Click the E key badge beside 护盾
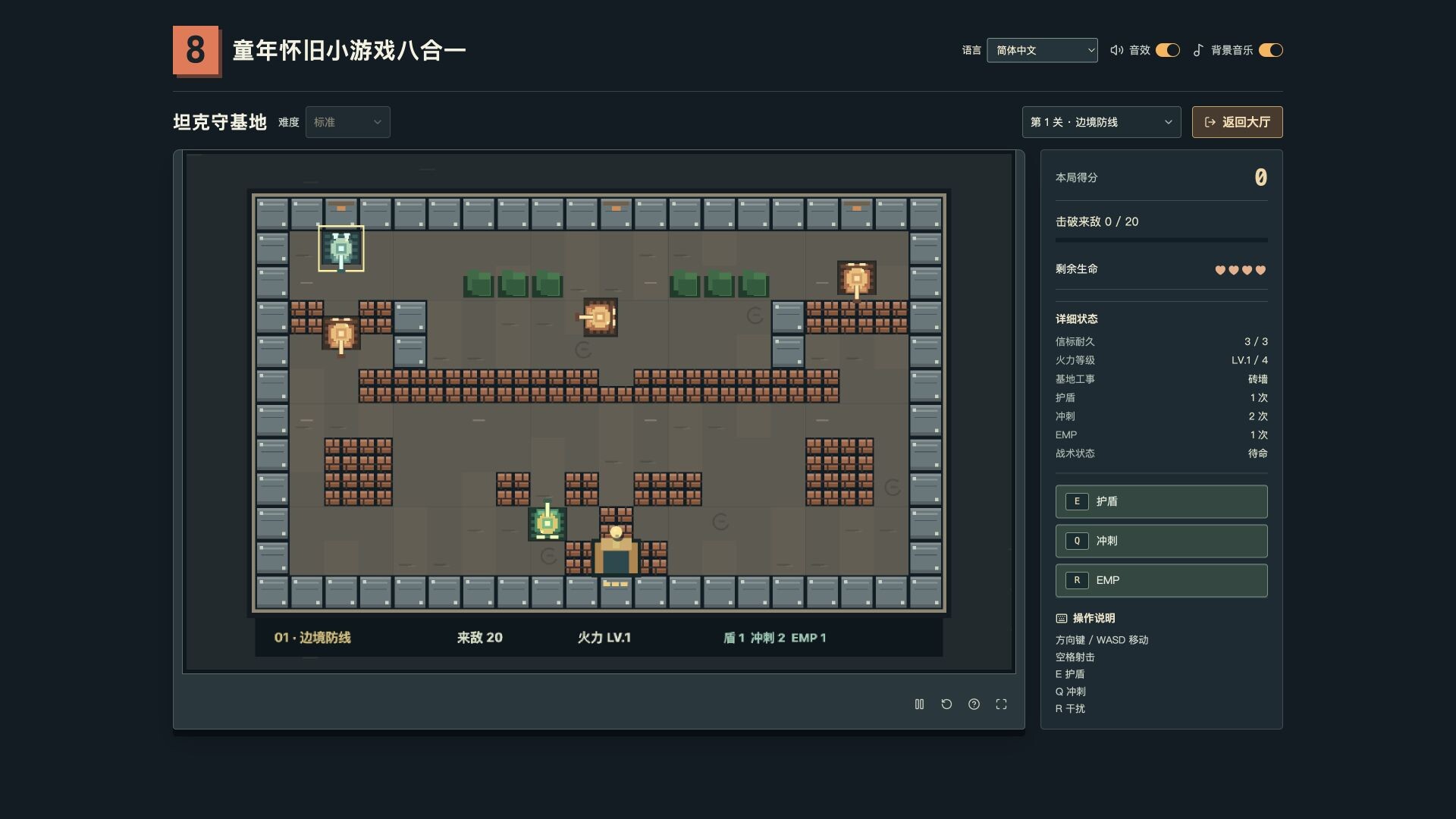Image resolution: width=1456 pixels, height=819 pixels. click(x=1077, y=501)
